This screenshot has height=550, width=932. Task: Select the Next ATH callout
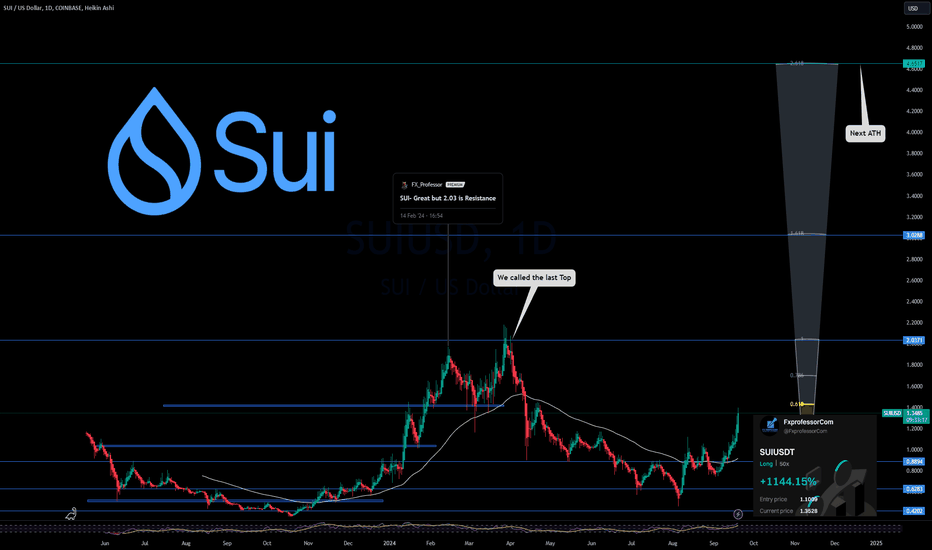pos(865,133)
